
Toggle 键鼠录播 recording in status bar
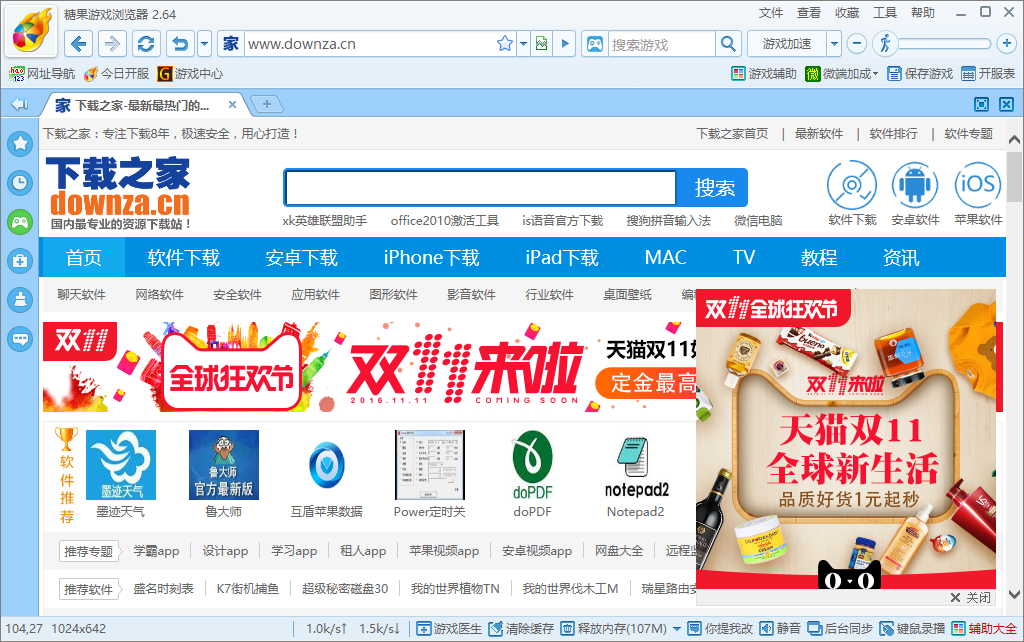[912, 629]
